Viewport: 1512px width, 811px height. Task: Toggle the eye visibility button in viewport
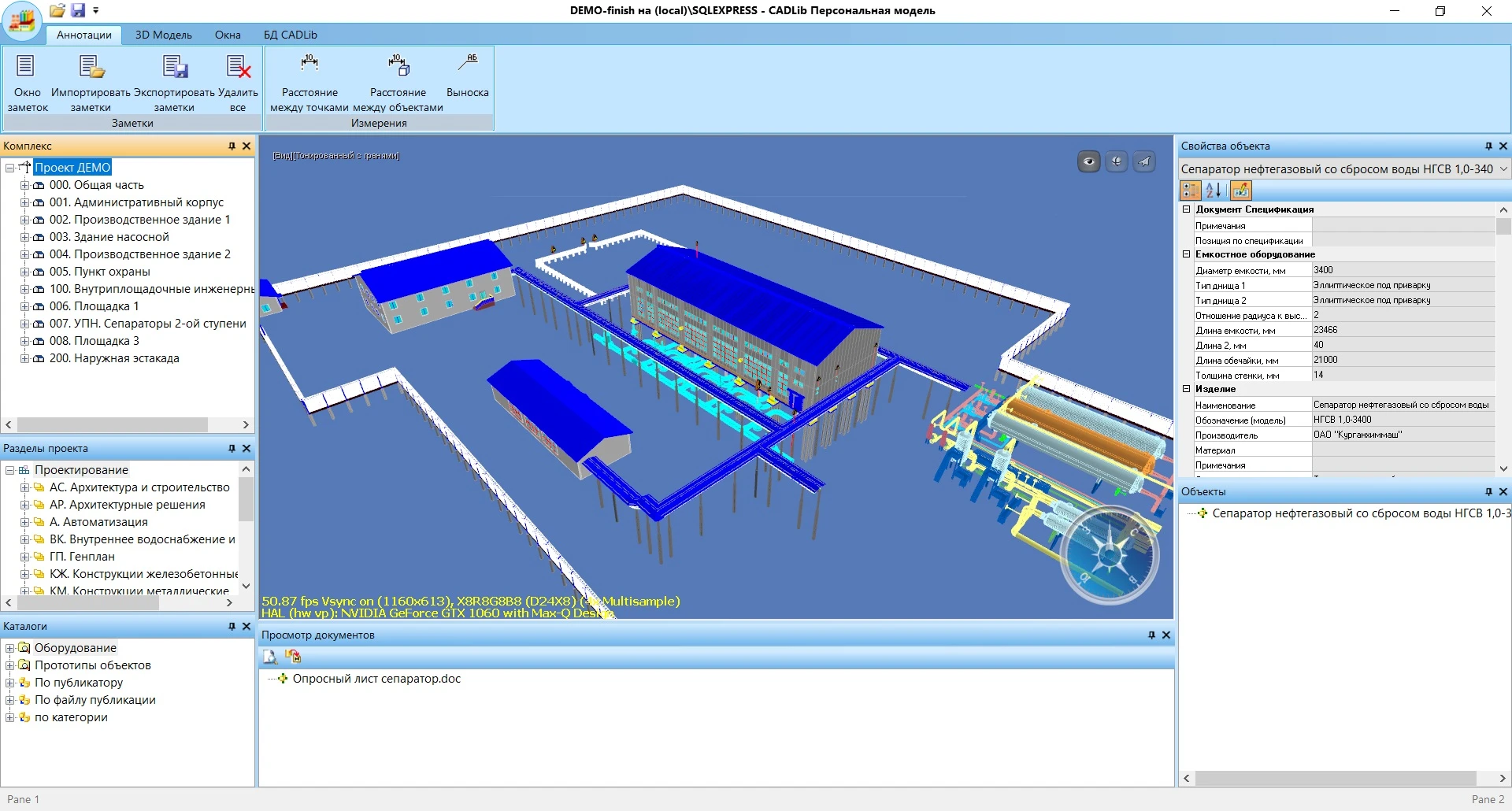[1088, 161]
